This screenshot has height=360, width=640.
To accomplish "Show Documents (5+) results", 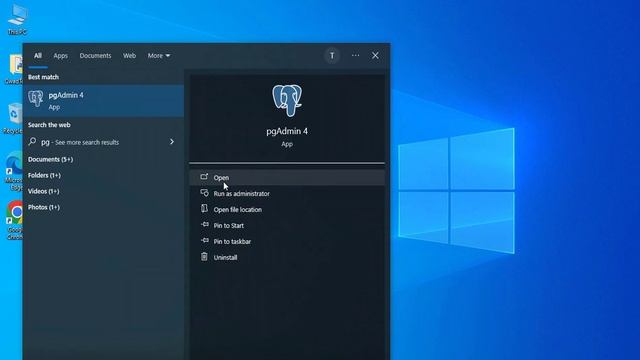I will [50, 159].
